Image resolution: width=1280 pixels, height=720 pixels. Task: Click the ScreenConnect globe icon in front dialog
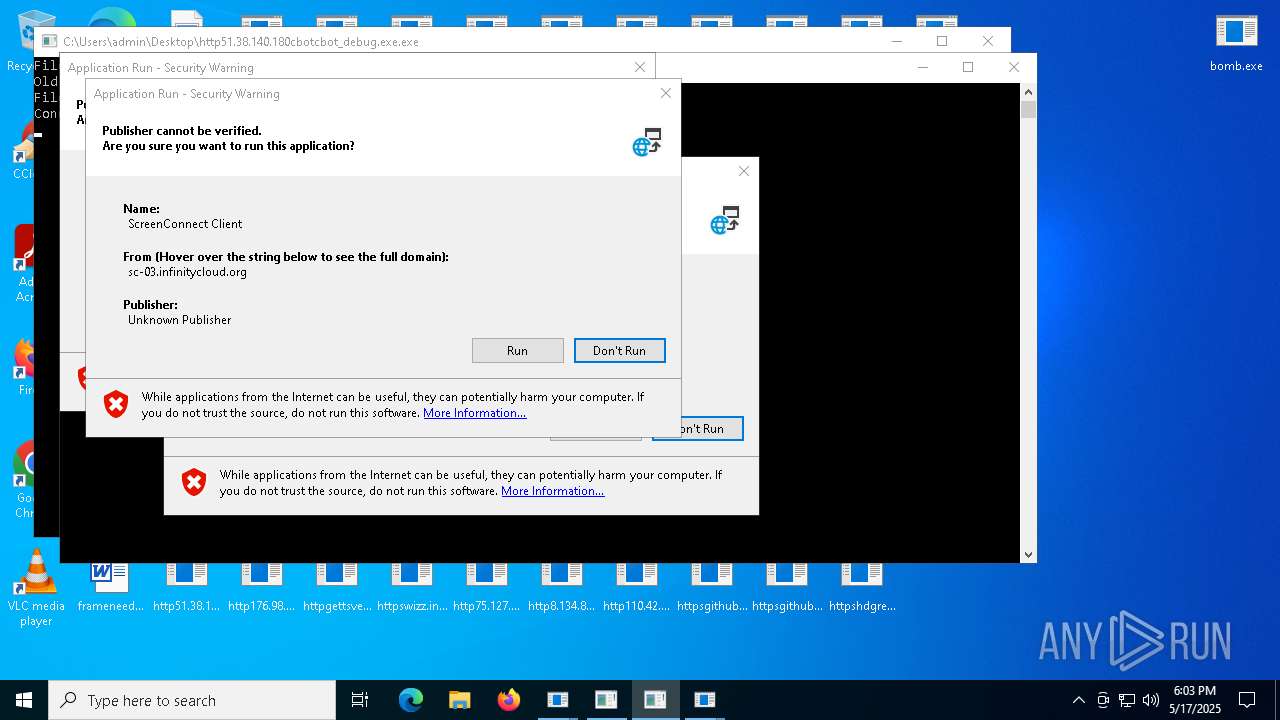[x=647, y=142]
